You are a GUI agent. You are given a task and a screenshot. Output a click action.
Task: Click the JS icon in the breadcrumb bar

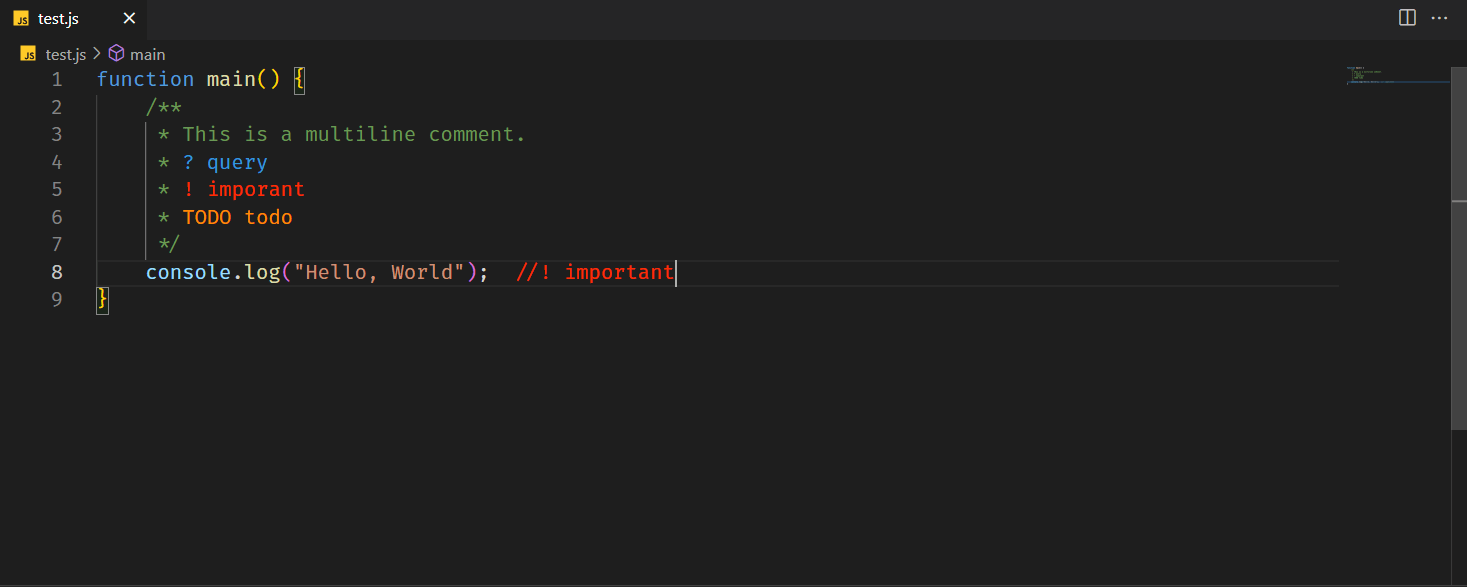coord(28,54)
